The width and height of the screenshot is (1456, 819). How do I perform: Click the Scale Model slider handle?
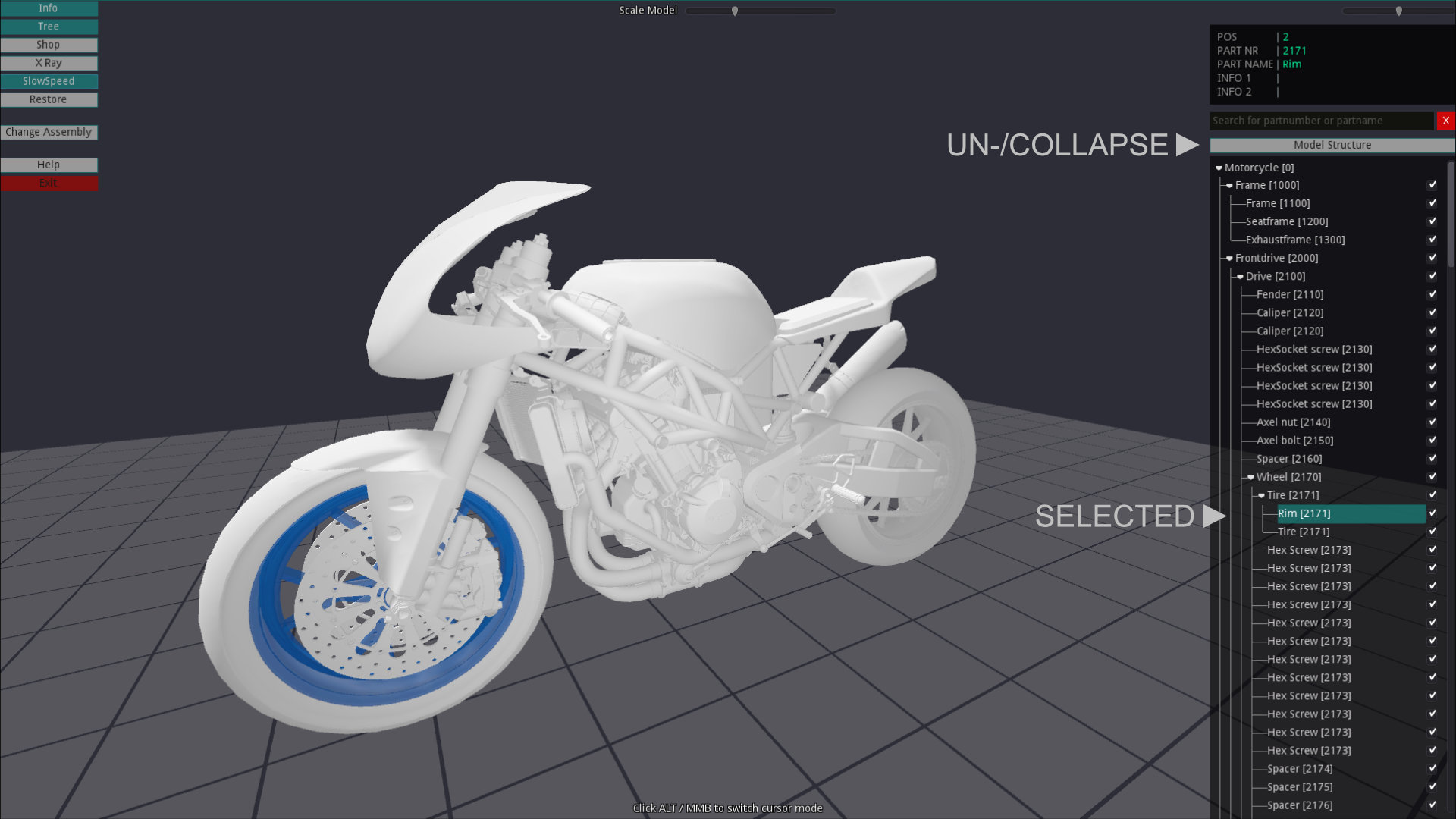coord(734,11)
